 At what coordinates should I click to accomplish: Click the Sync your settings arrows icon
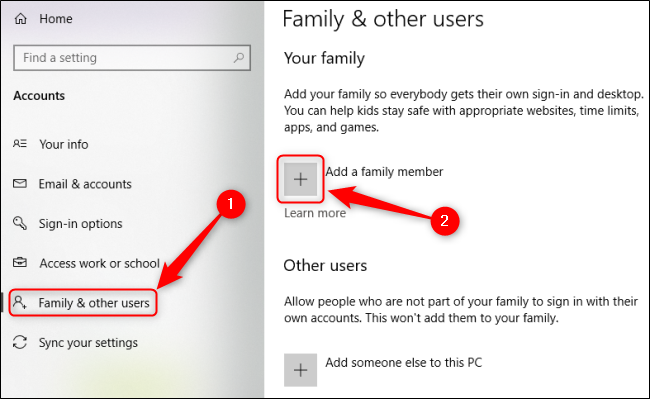click(20, 342)
